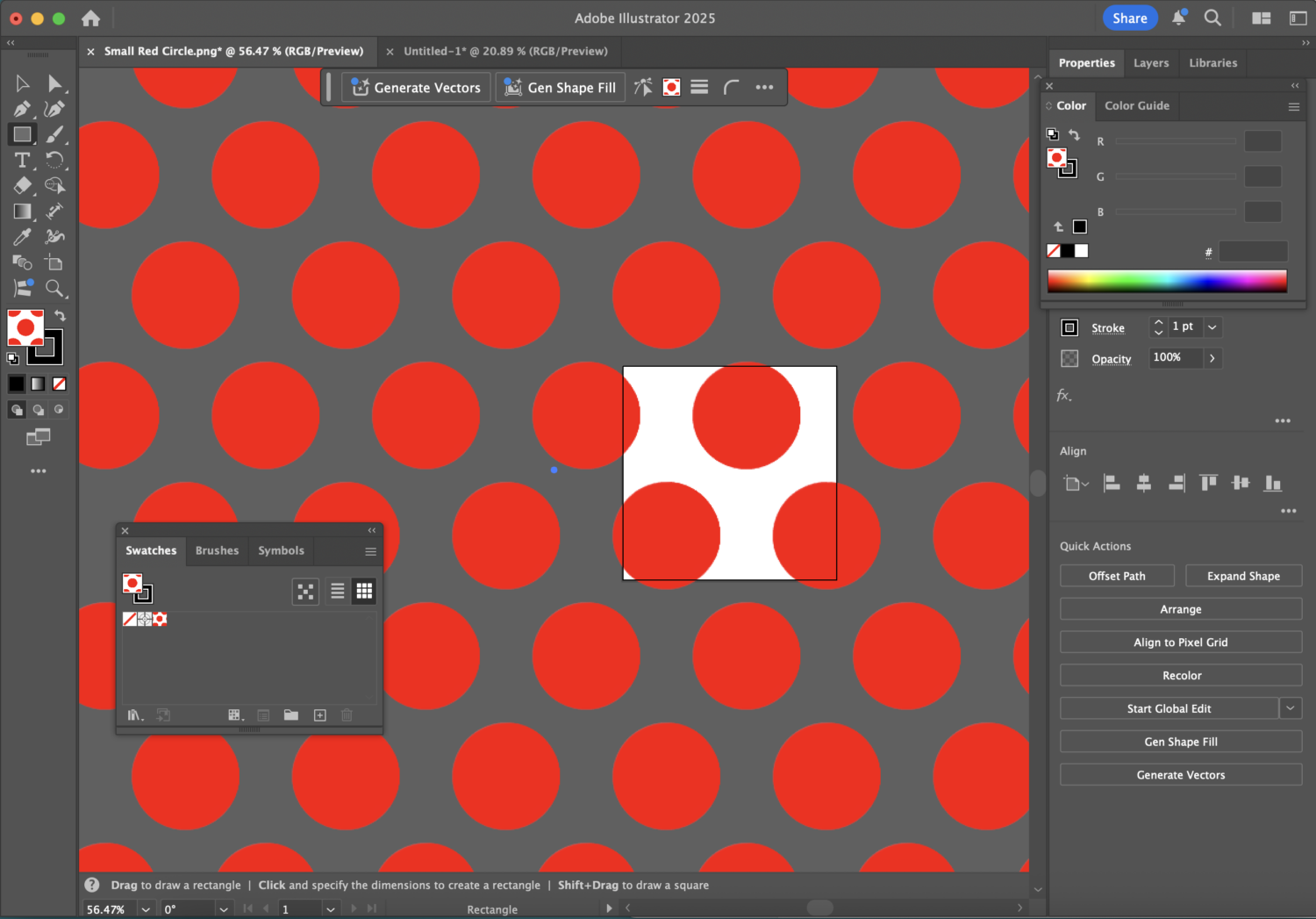Click the hex color input field
Viewport: 1316px width, 919px height.
click(x=1254, y=252)
